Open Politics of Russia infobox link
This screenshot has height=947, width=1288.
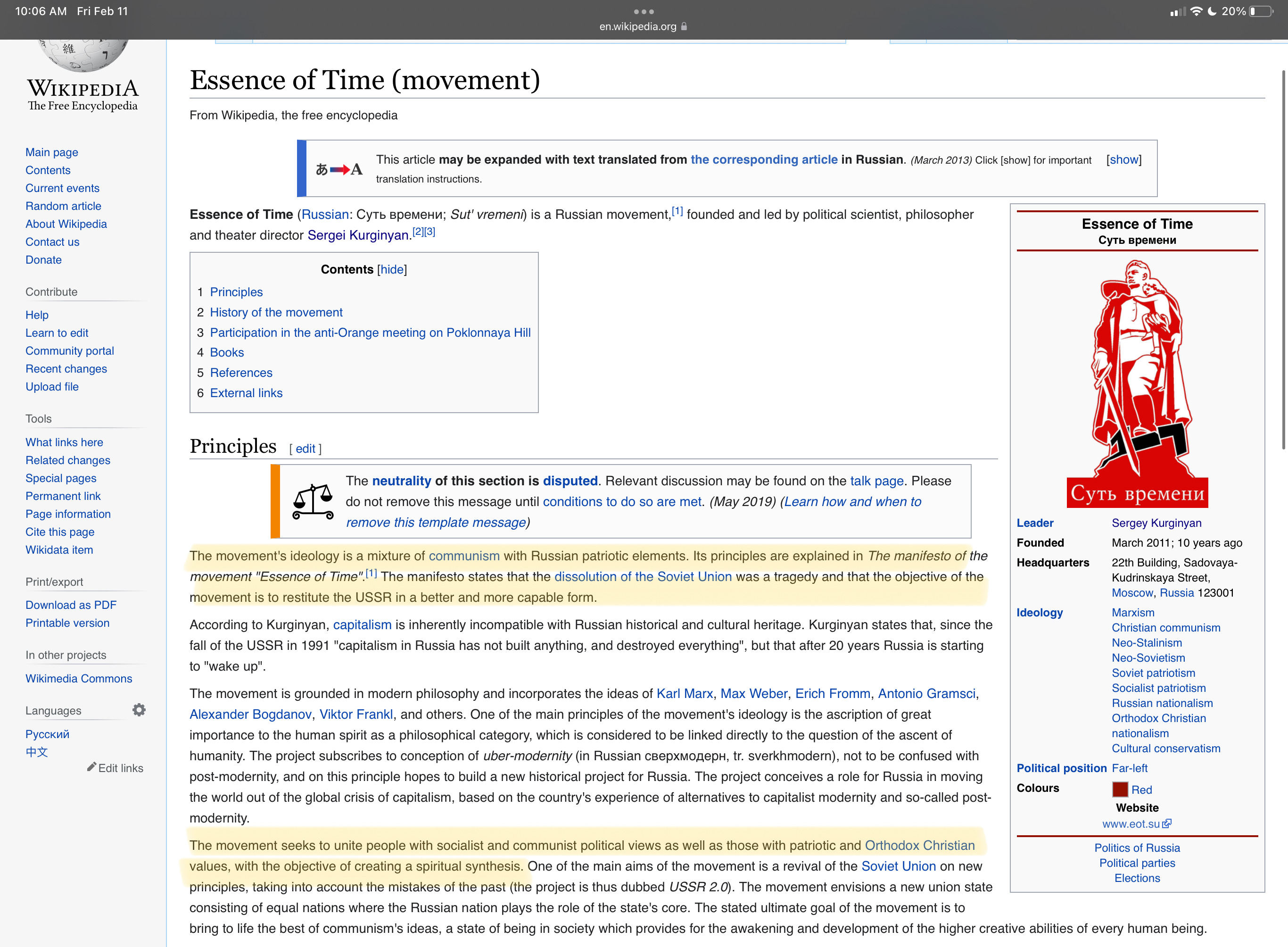pos(1137,848)
